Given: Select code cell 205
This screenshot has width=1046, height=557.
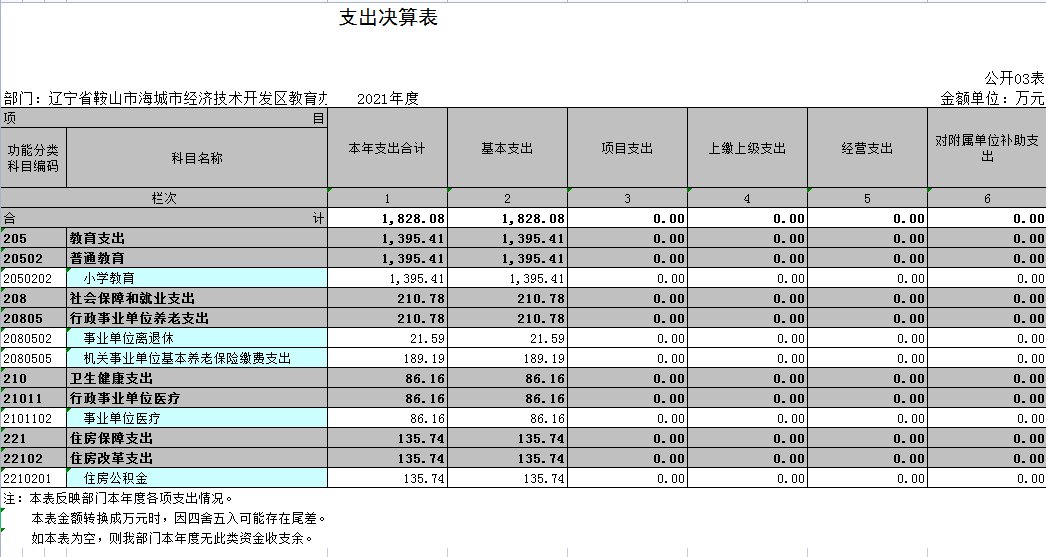Looking at the screenshot, I should [x=33, y=238].
